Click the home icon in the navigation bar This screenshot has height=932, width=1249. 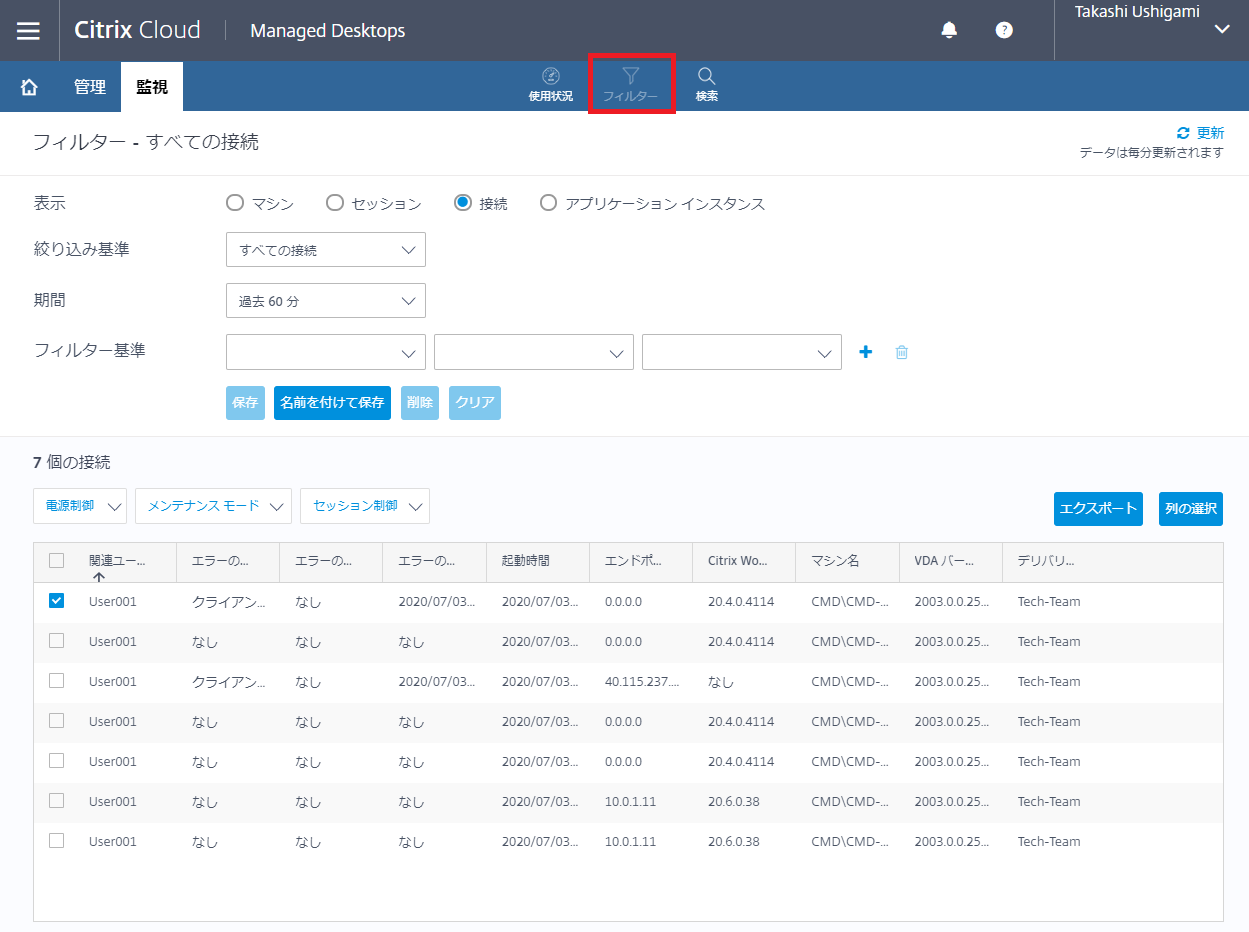tap(27, 86)
